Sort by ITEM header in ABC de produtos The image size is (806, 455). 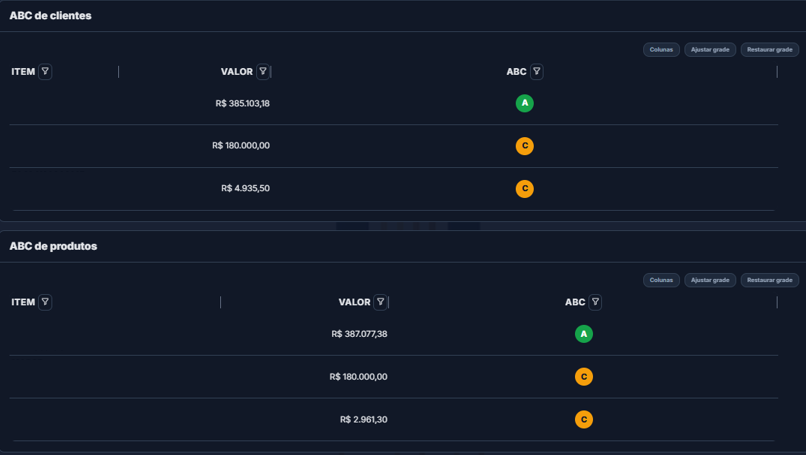pos(23,302)
